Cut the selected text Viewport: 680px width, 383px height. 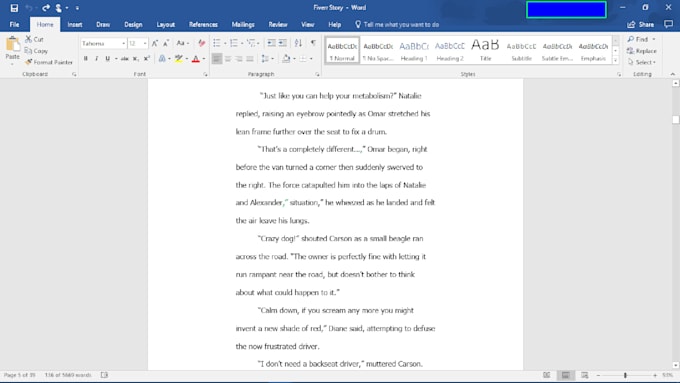[x=34, y=39]
